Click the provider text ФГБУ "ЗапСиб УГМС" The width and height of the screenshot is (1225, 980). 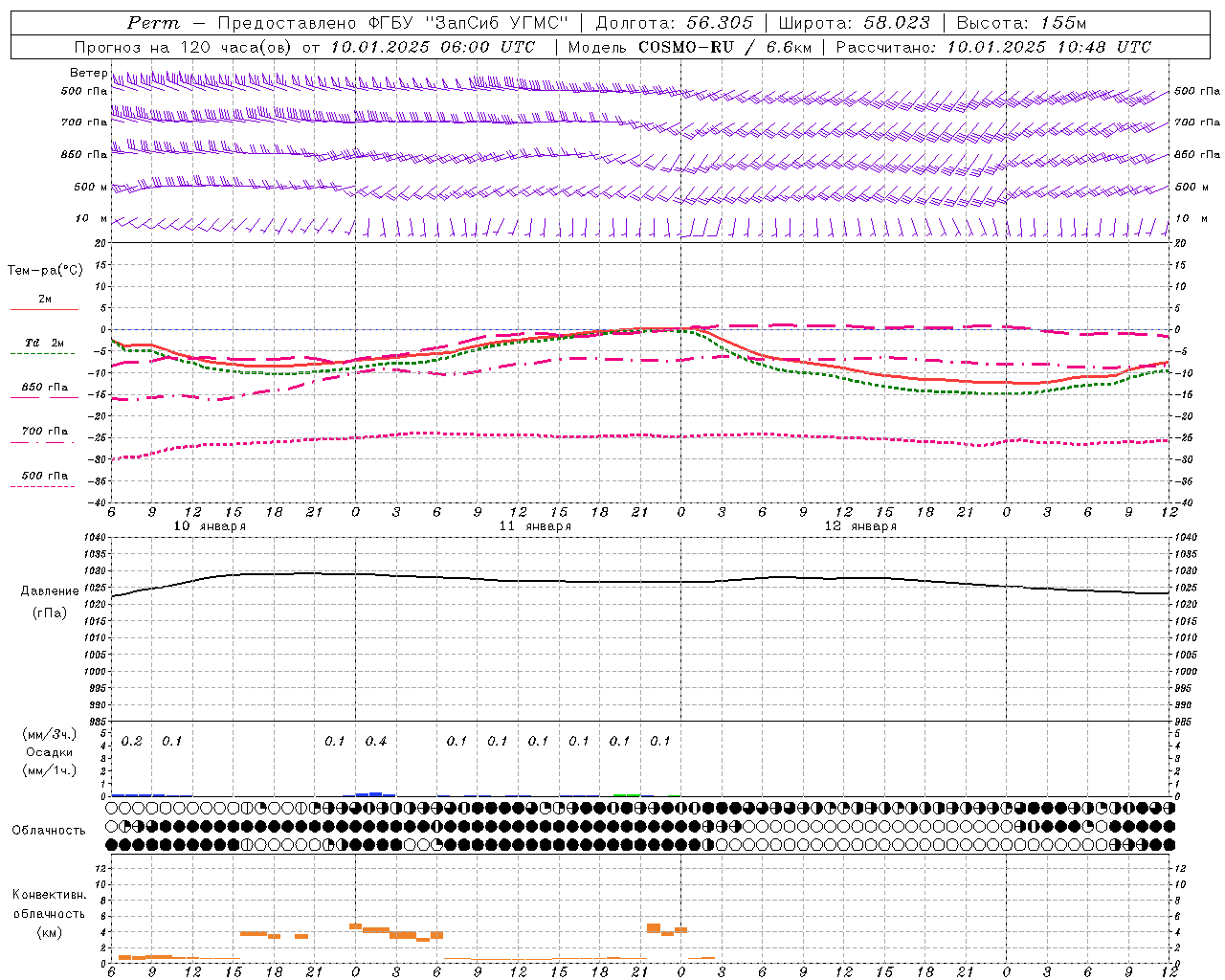[x=469, y=23]
